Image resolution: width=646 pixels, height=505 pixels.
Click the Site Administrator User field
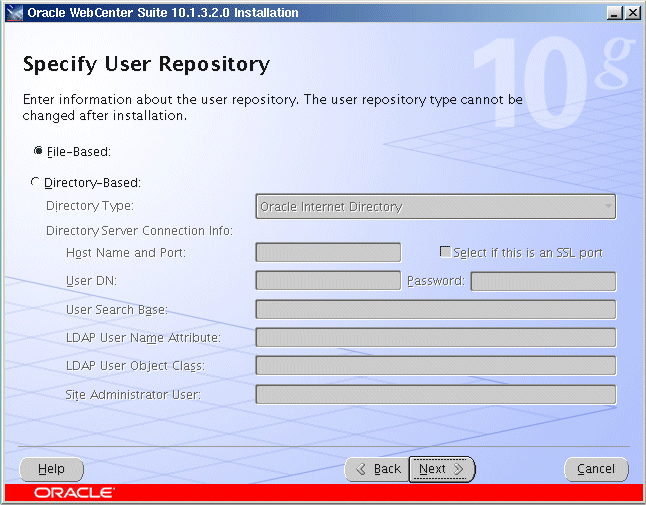coord(435,395)
